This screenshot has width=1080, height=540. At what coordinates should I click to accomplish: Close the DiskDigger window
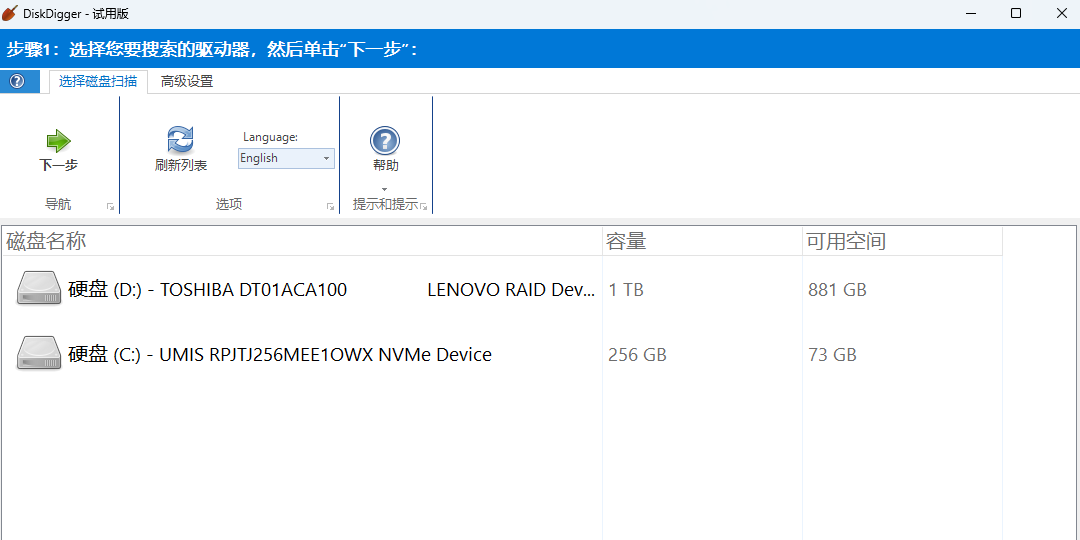[1060, 13]
